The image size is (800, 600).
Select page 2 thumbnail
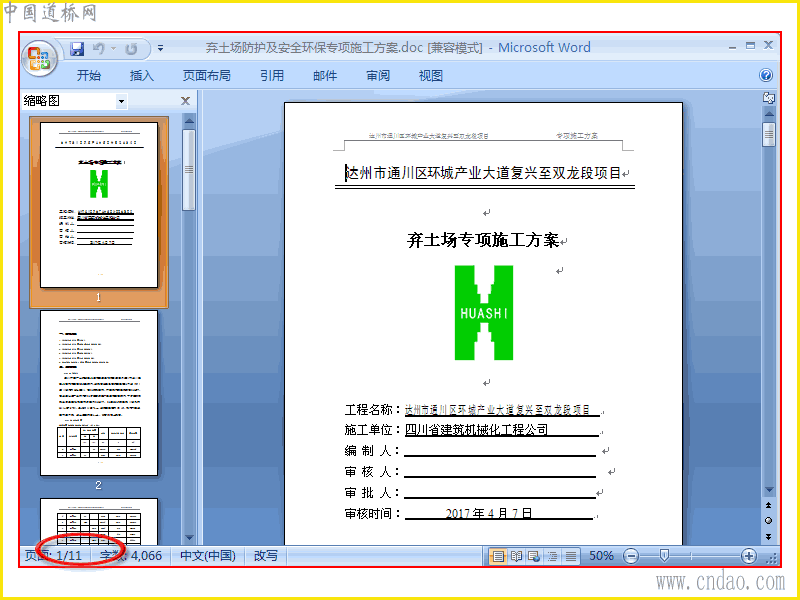(x=99, y=393)
